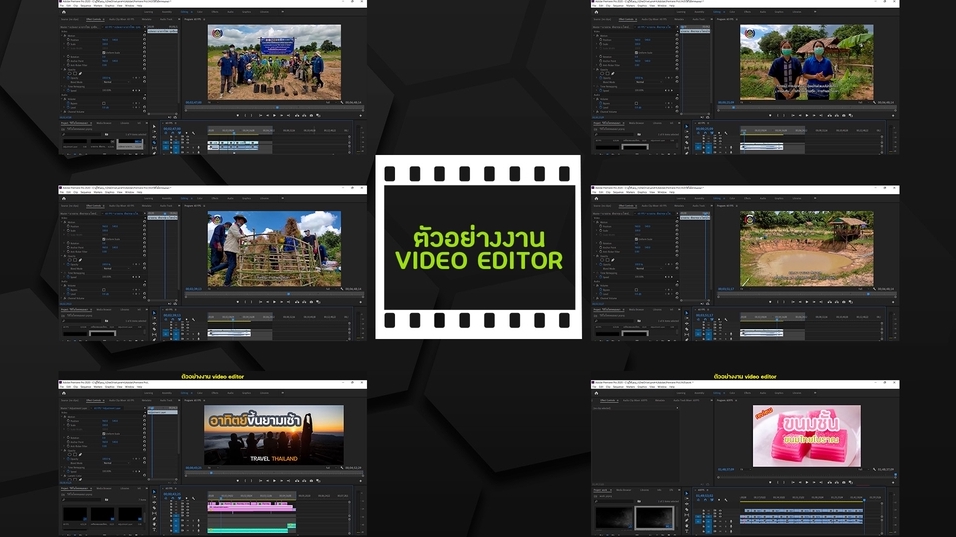The image size is (956, 537).
Task: Toggle Uniform Scale checkbox in bamboo fence window
Action: [104, 239]
